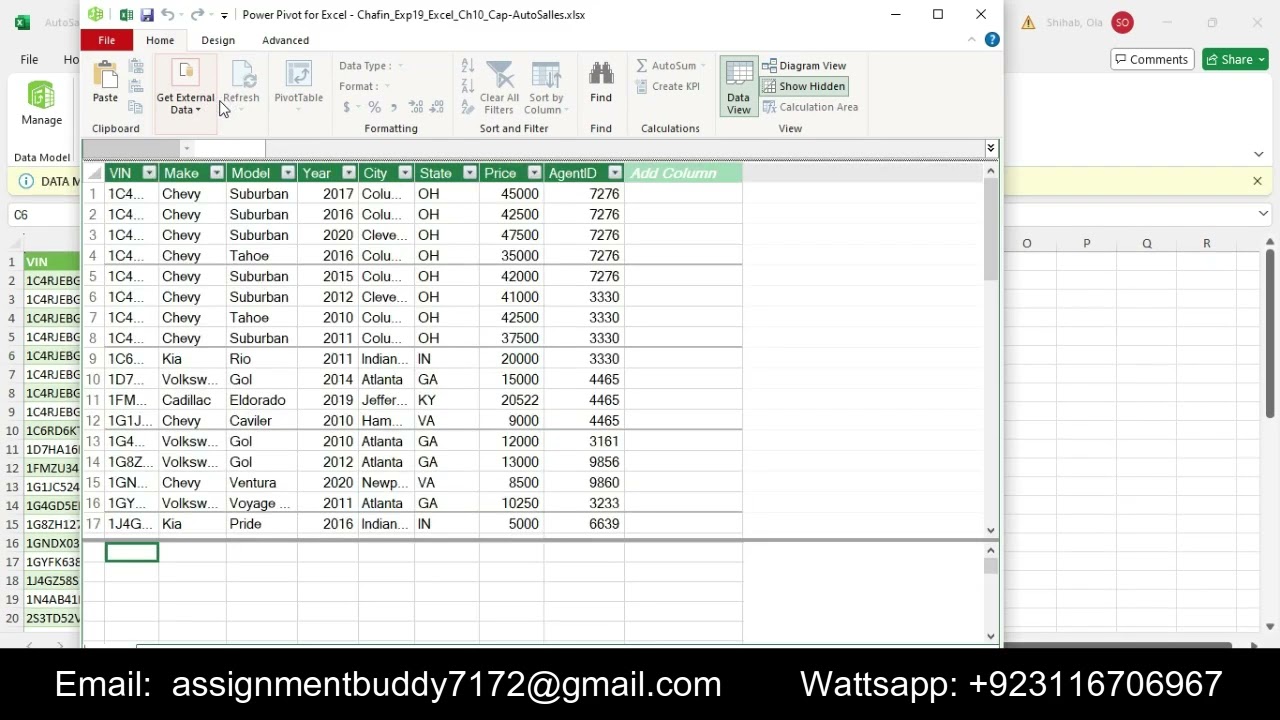The height and width of the screenshot is (720, 1280).
Task: Click the Power Pivot help icon
Action: coord(991,40)
